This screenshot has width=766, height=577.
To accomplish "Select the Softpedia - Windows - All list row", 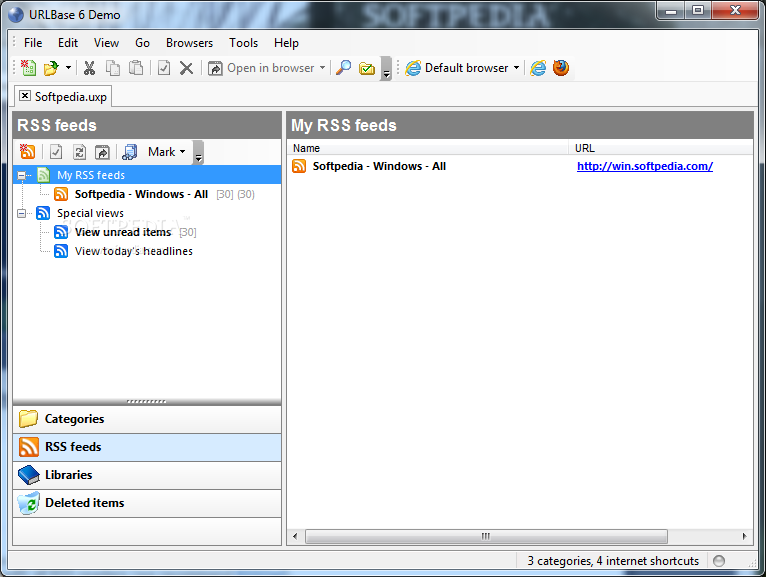I will click(x=520, y=166).
